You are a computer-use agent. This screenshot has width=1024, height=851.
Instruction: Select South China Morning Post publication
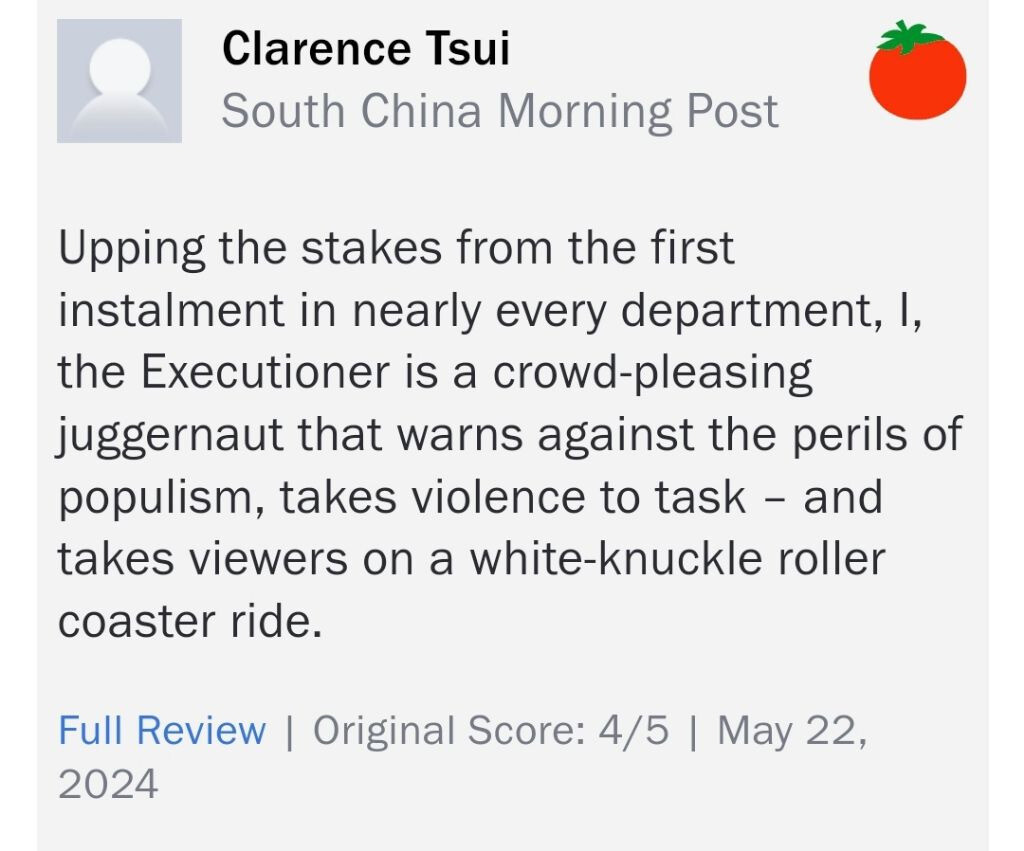(x=499, y=111)
